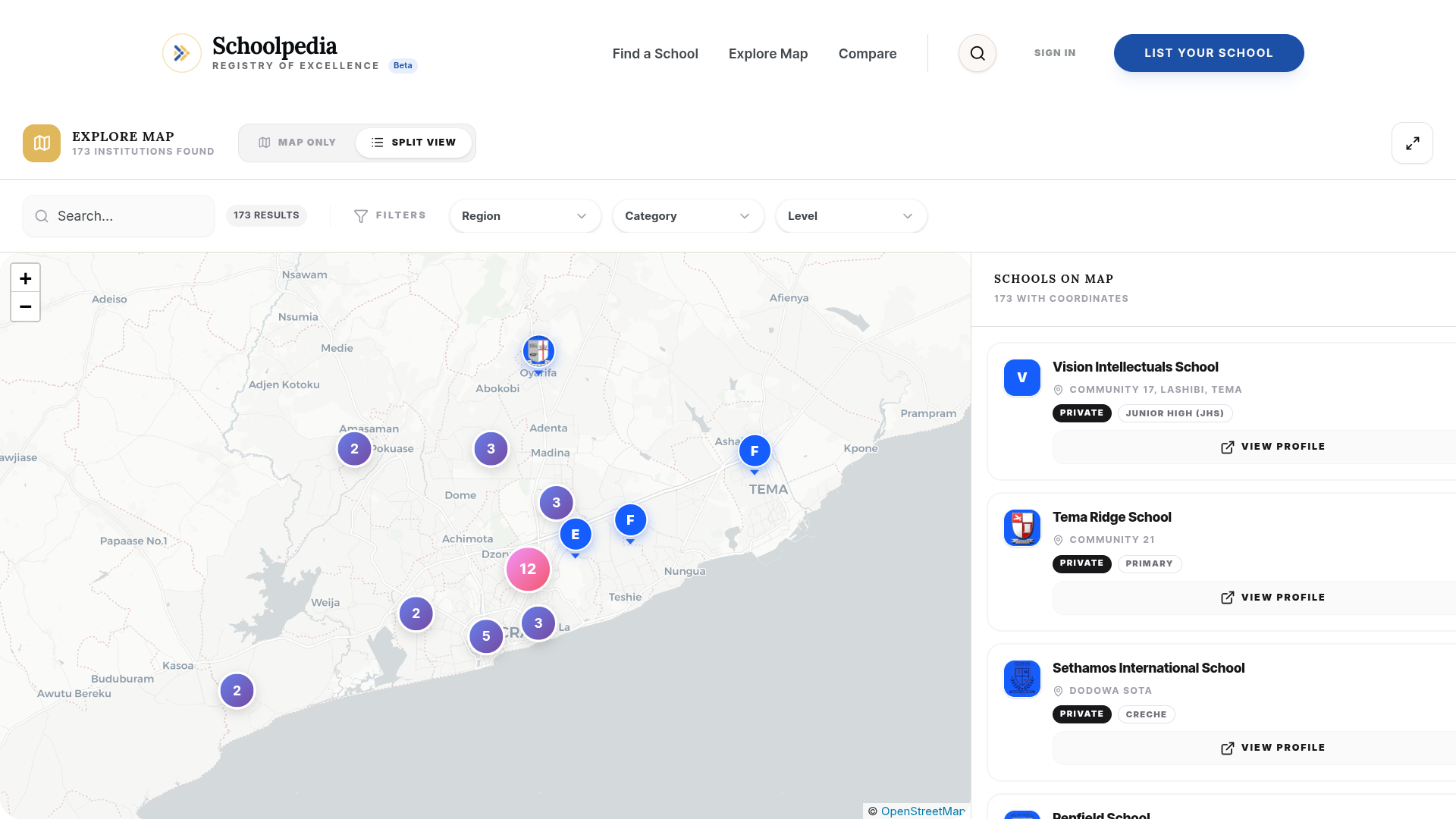
Task: Click the Creche tag
Action: click(1146, 714)
